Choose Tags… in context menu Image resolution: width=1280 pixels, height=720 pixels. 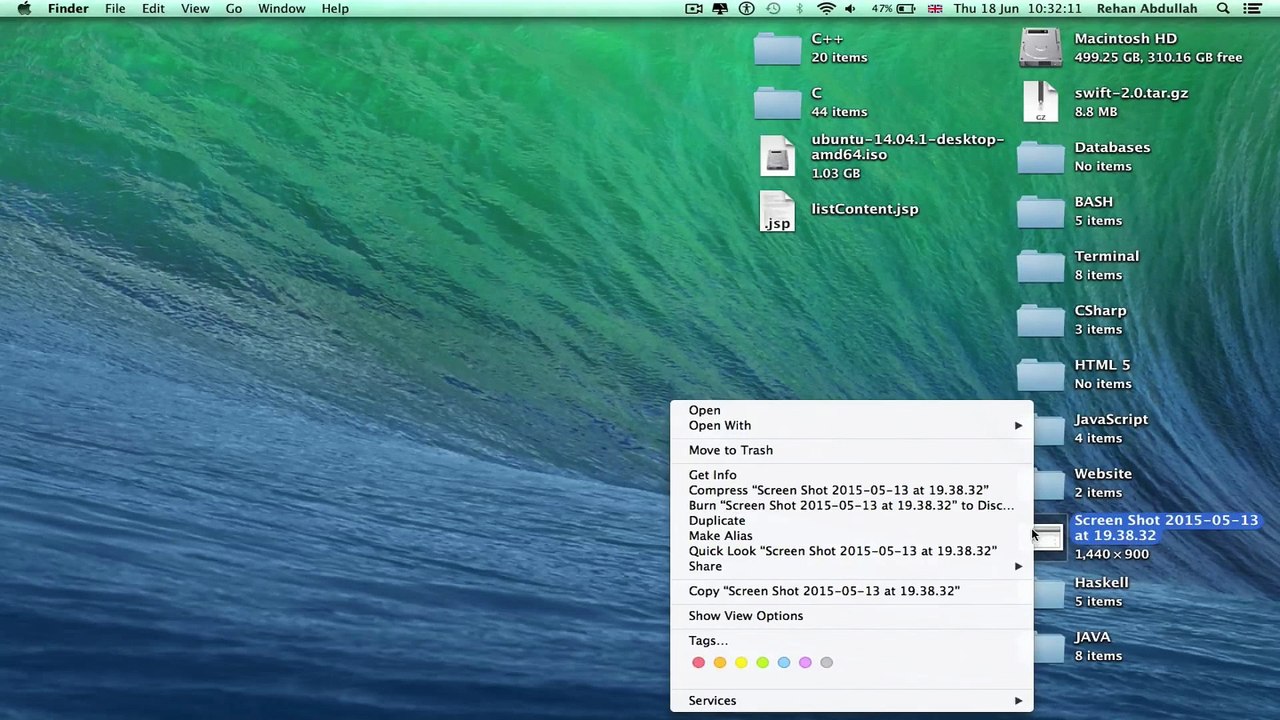click(851, 641)
